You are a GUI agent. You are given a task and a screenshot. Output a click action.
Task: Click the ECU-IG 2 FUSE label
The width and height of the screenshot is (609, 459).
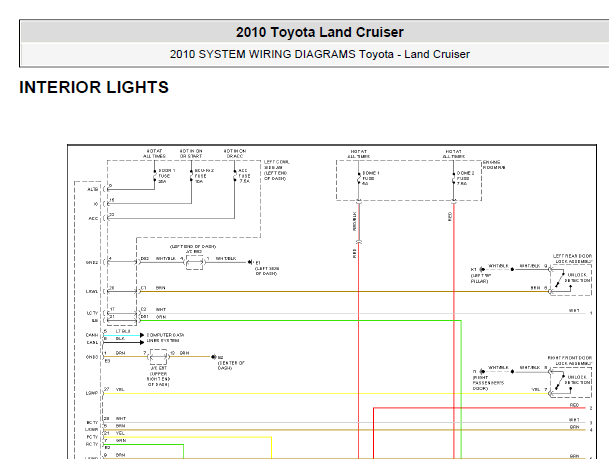pos(204,176)
